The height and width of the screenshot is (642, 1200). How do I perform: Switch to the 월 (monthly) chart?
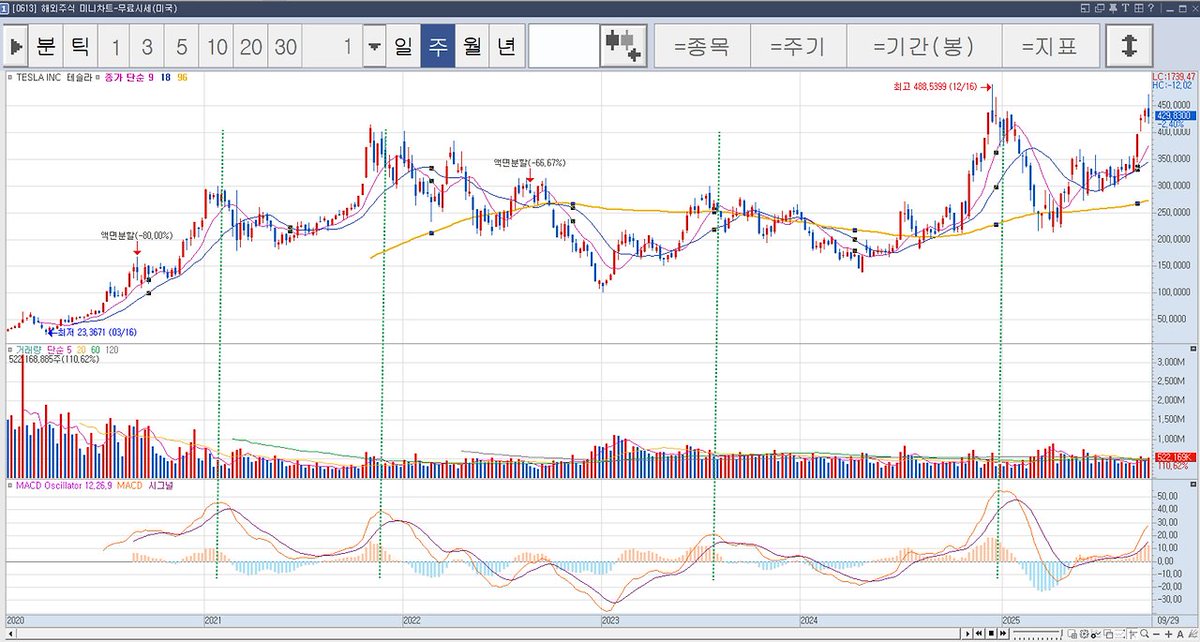point(471,46)
